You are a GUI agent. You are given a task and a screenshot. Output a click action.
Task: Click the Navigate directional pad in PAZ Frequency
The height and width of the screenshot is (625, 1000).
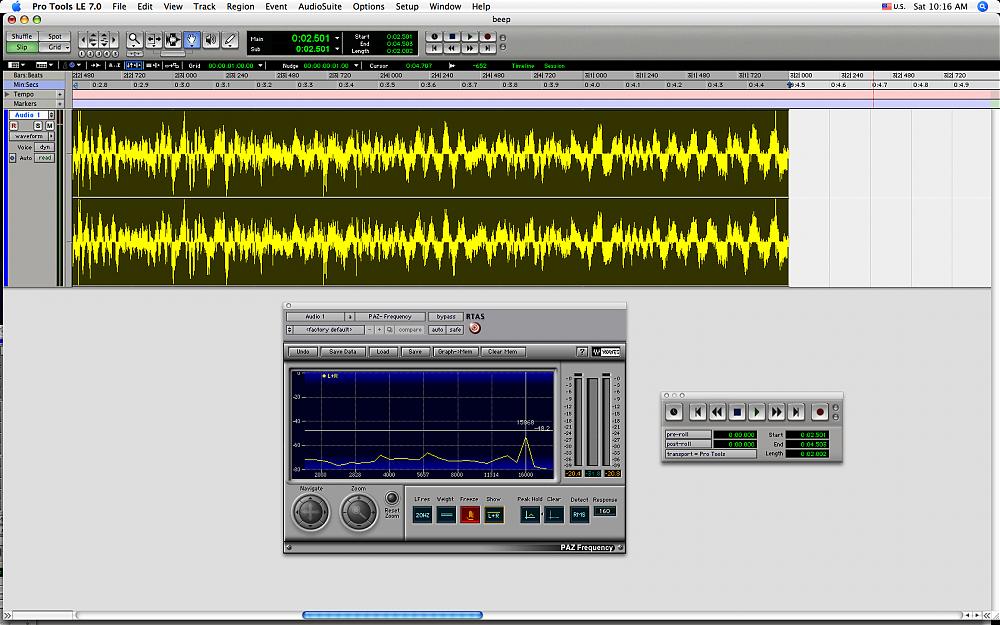[x=311, y=511]
